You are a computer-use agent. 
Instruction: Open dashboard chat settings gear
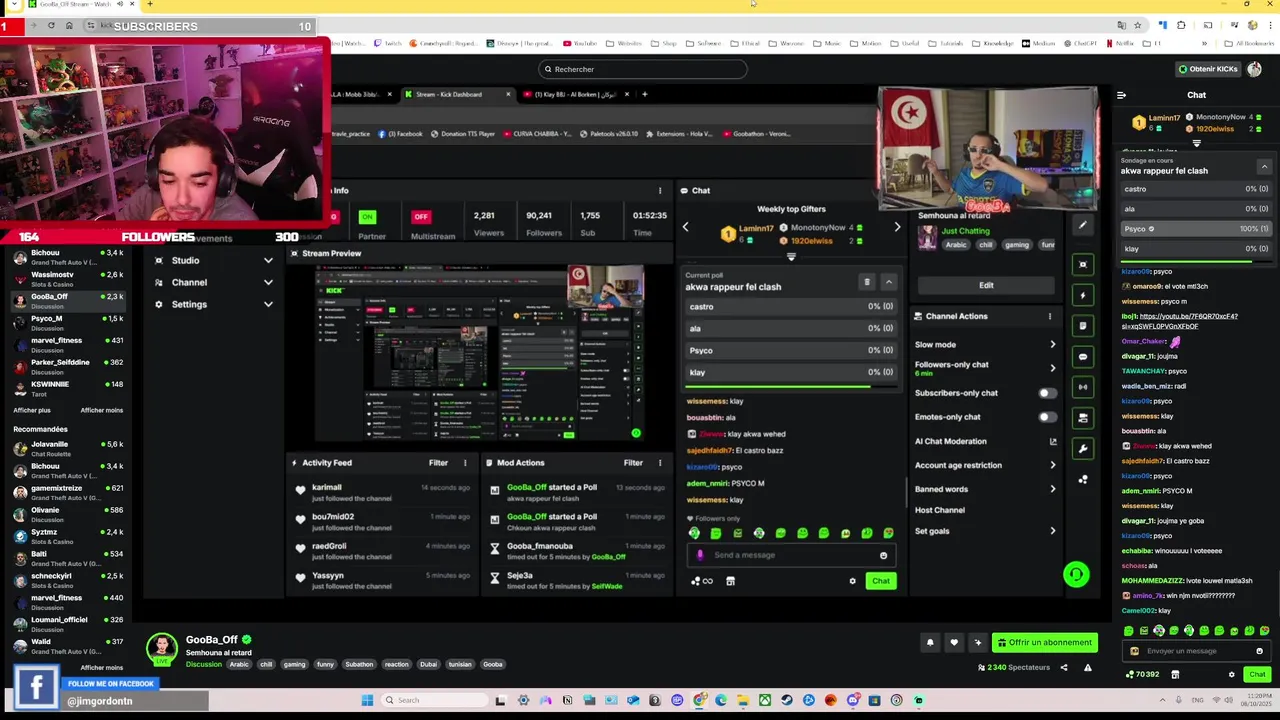[x=852, y=581]
